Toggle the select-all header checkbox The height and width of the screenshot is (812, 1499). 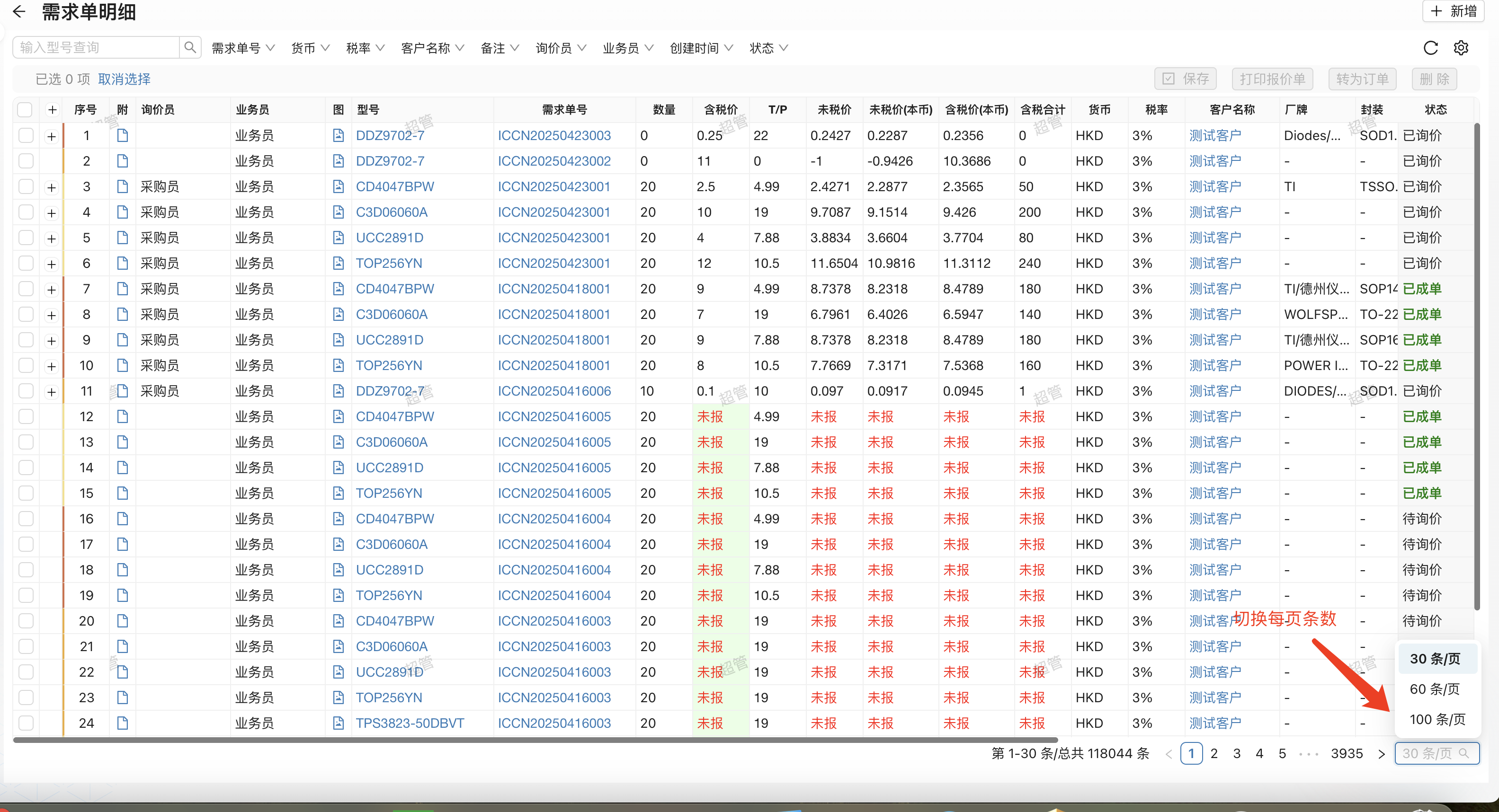tap(25, 110)
